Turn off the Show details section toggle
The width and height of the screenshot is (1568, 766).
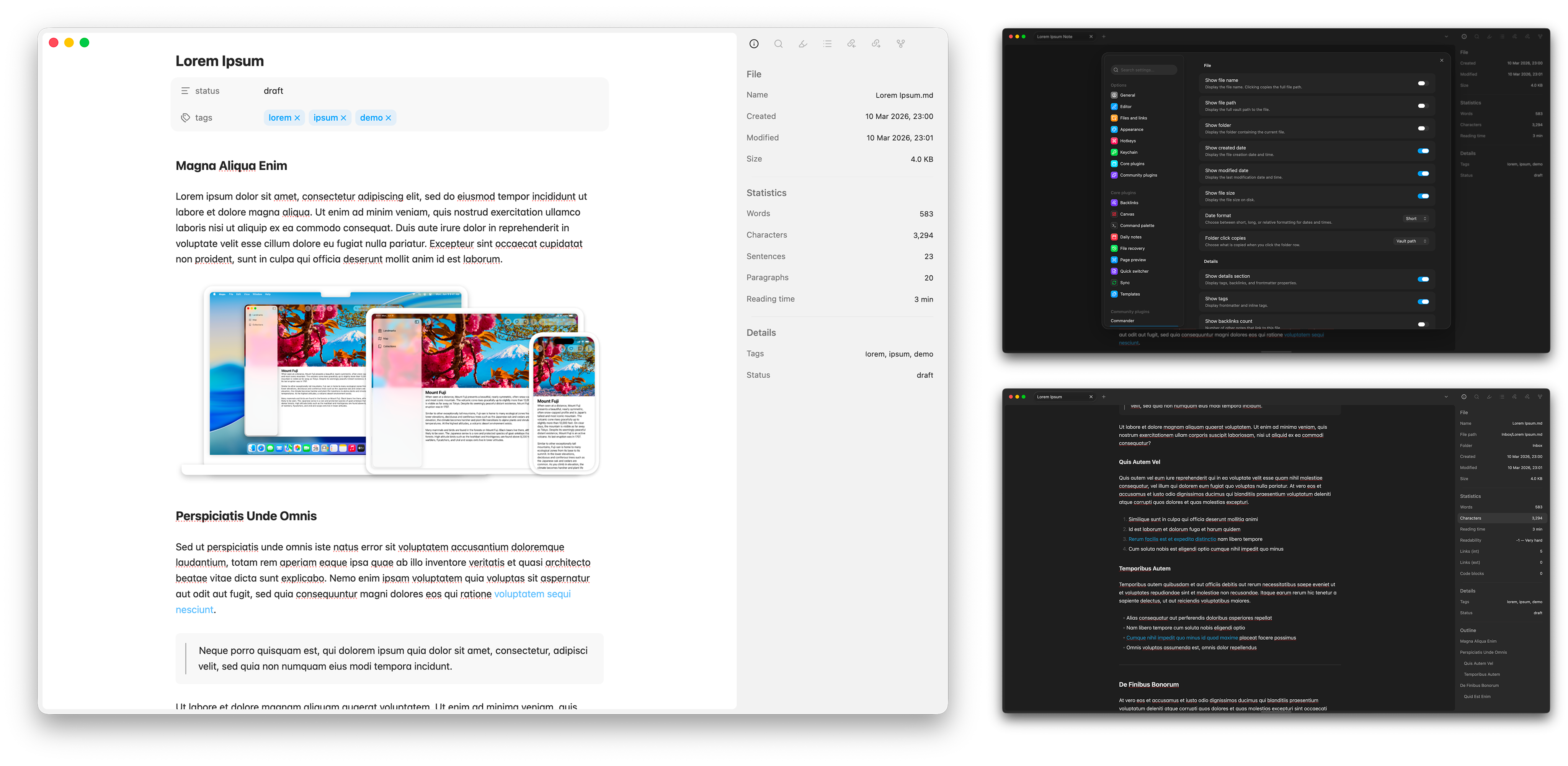pyautogui.click(x=1423, y=280)
